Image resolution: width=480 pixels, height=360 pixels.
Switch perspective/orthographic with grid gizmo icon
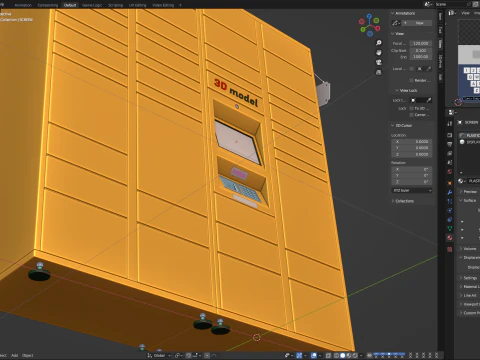coord(379,72)
